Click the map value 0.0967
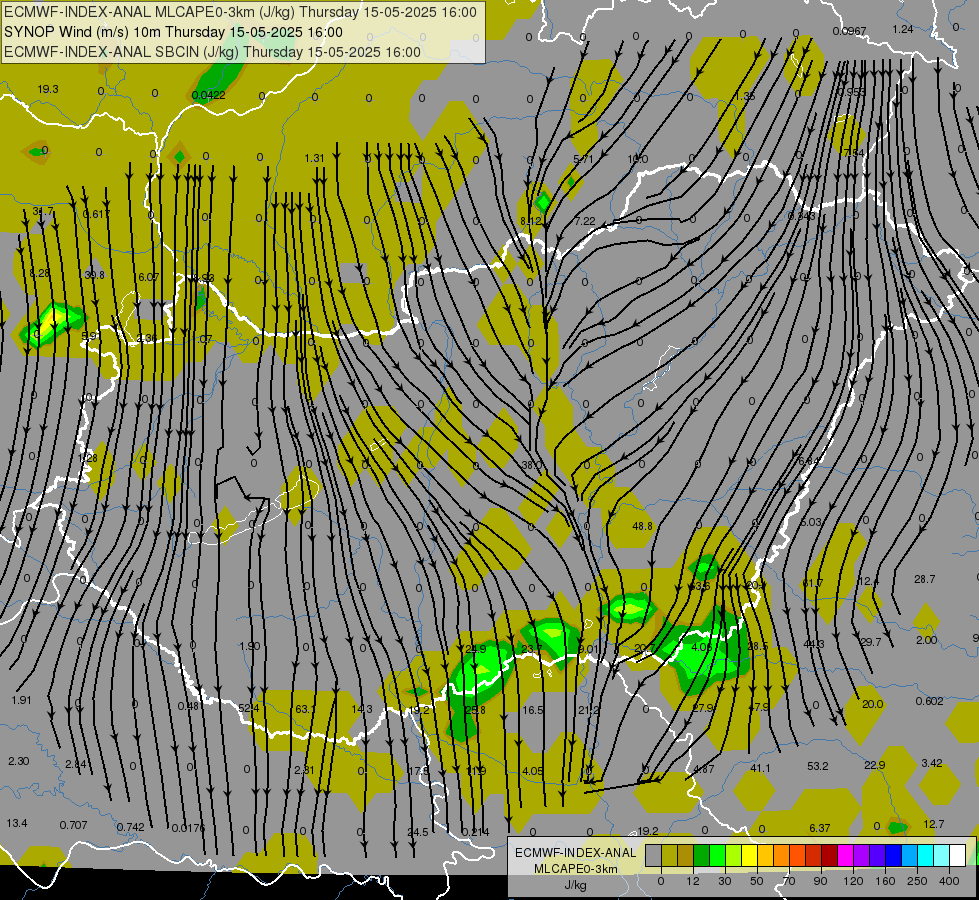979x900 pixels. (849, 31)
